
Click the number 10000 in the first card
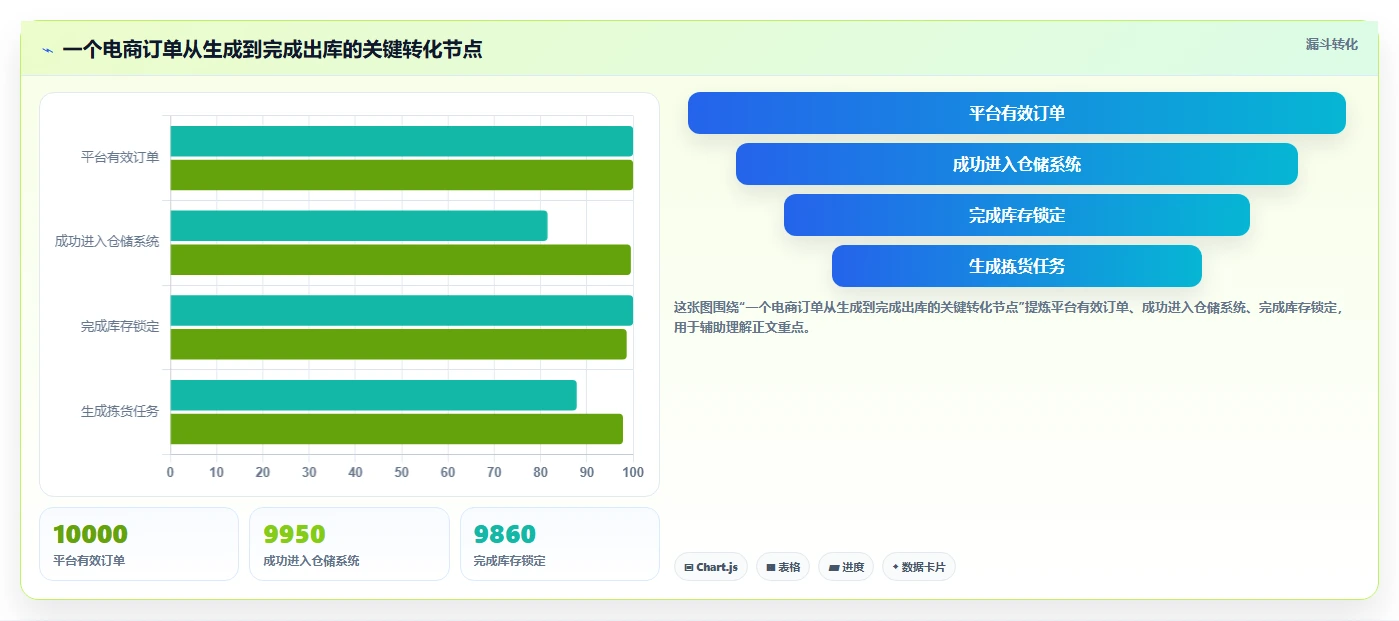coord(90,534)
